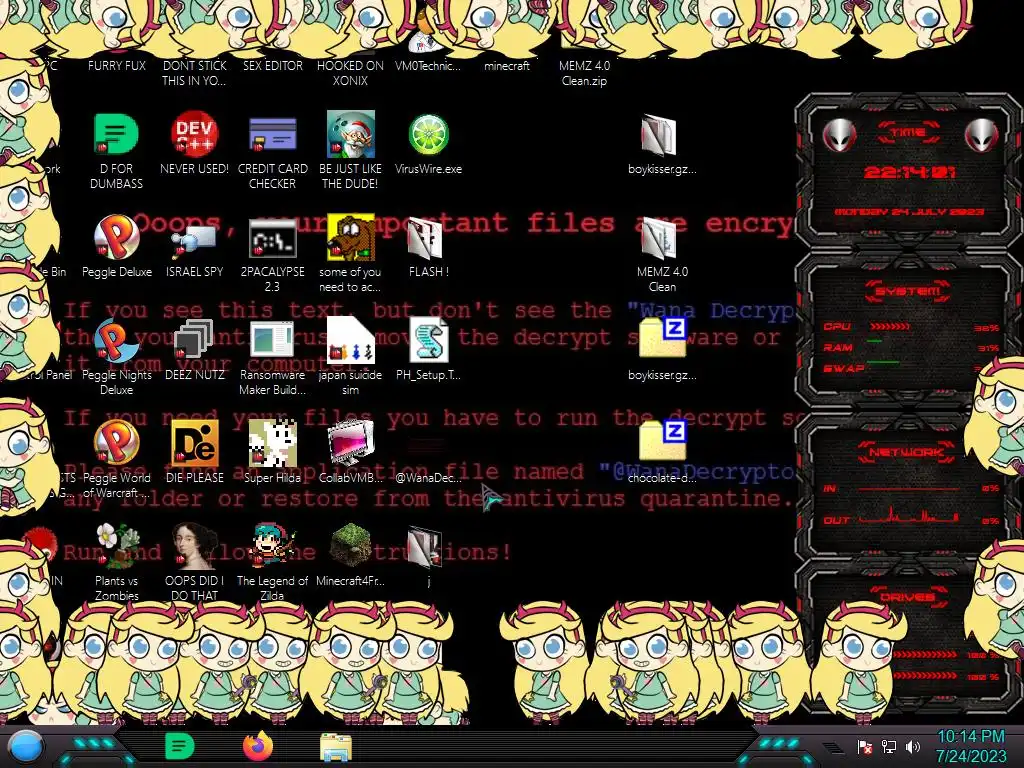The width and height of the screenshot is (1024, 768).
Task: Open the CREDIT CARD CHECKER shortcut
Action: 272,135
